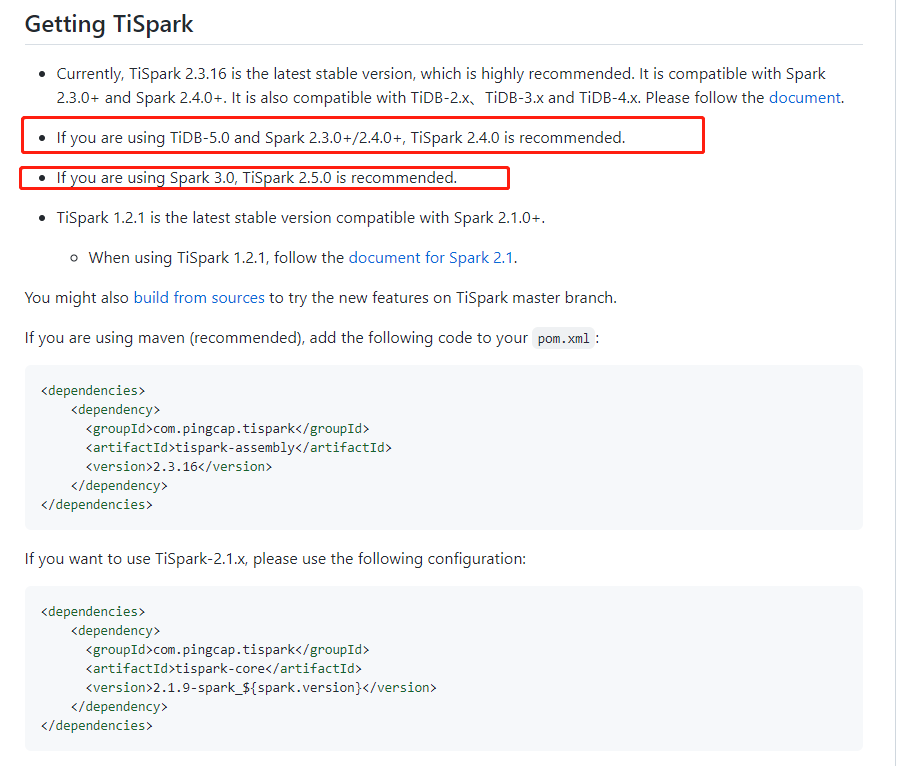The width and height of the screenshot is (914, 766).
Task: Click the "Currently, TiSpark 2.3.16" bullet text
Action: coord(440,74)
